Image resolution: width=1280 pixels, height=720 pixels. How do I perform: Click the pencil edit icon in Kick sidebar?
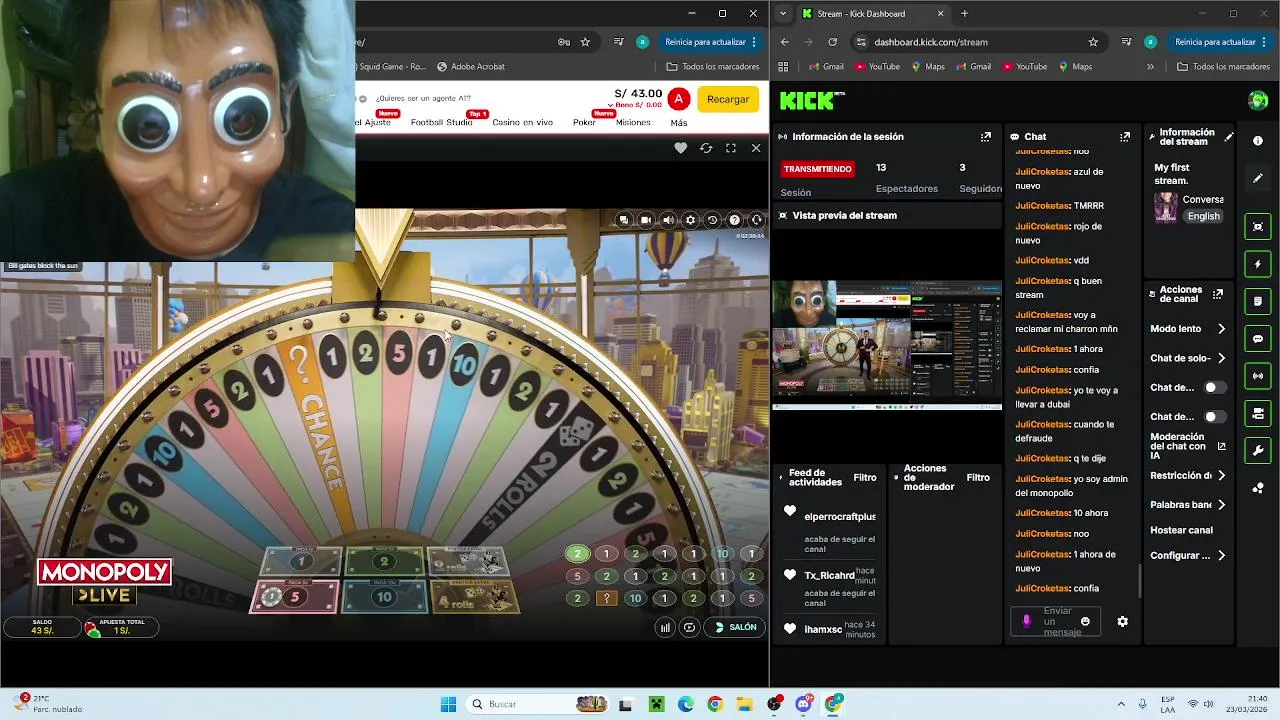click(1258, 178)
